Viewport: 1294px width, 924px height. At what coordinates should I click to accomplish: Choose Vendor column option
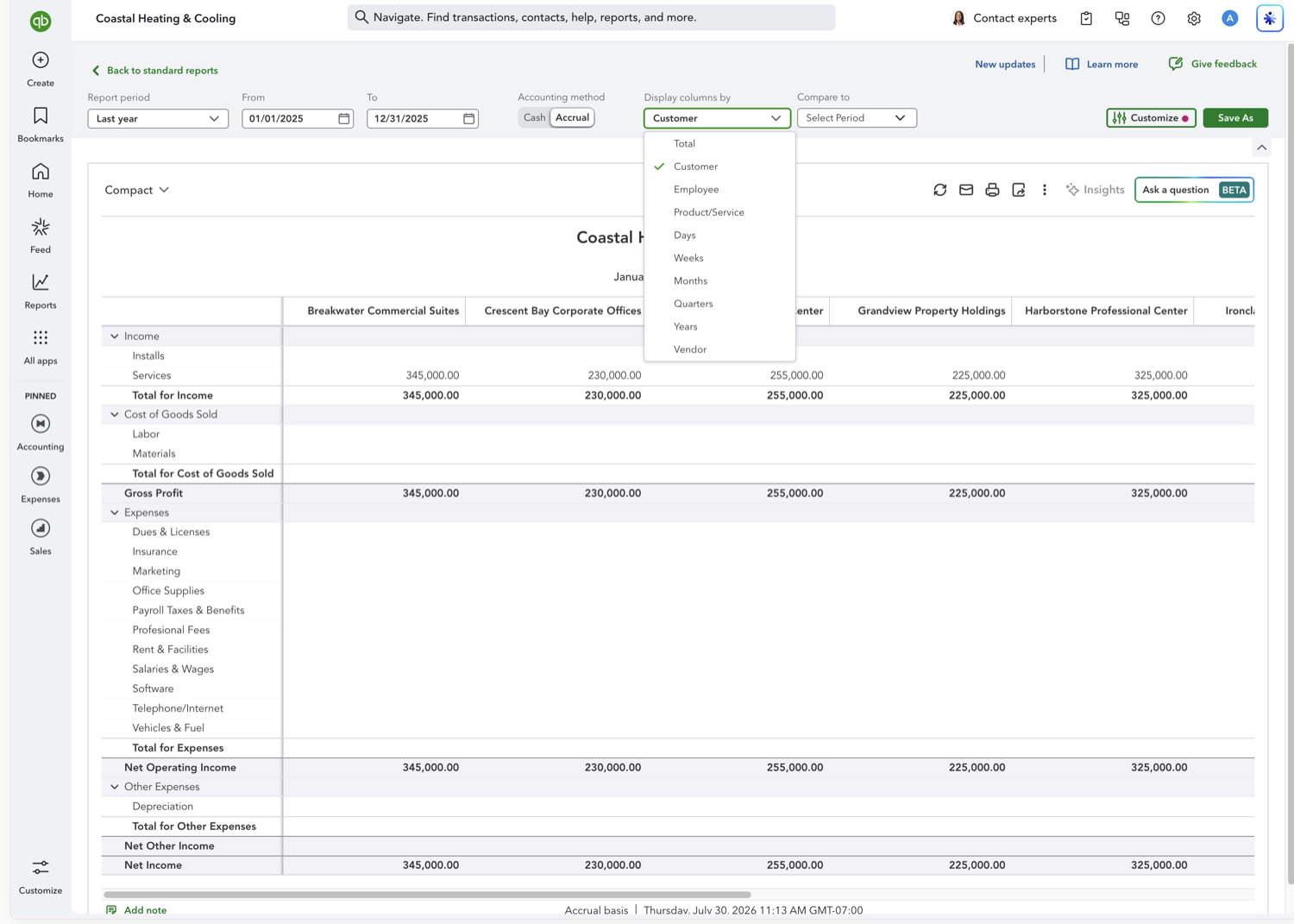719,349
